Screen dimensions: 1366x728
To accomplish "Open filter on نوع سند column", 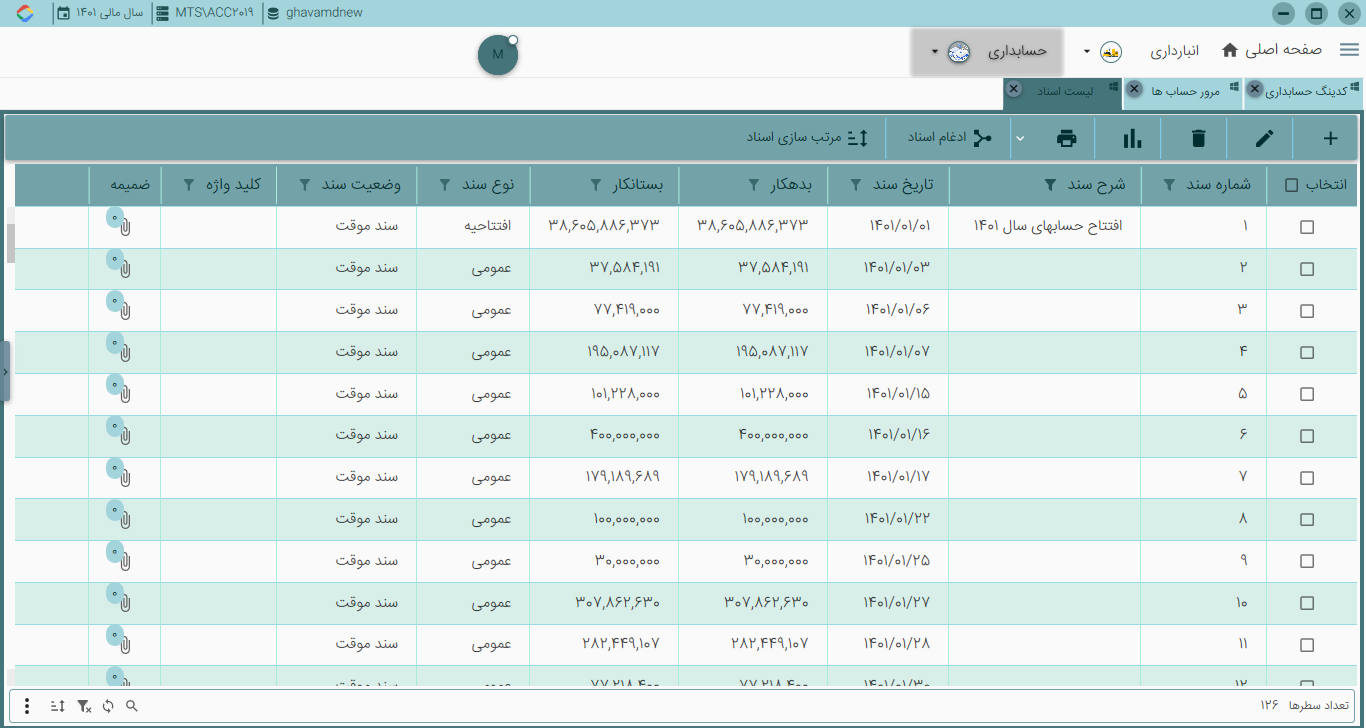I will tap(446, 185).
